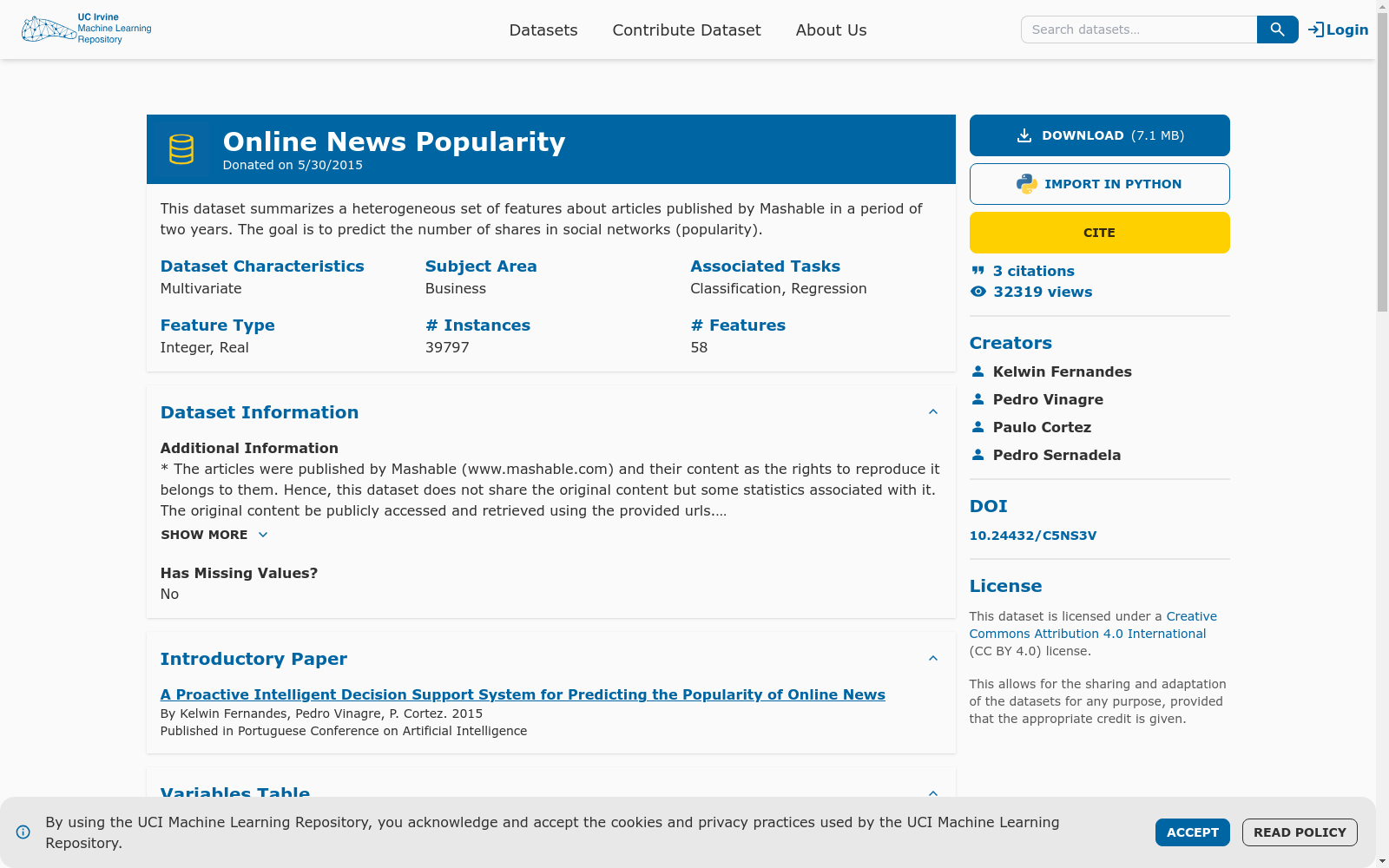Open the Datasets menu
The width and height of the screenshot is (1389, 868).
(543, 30)
